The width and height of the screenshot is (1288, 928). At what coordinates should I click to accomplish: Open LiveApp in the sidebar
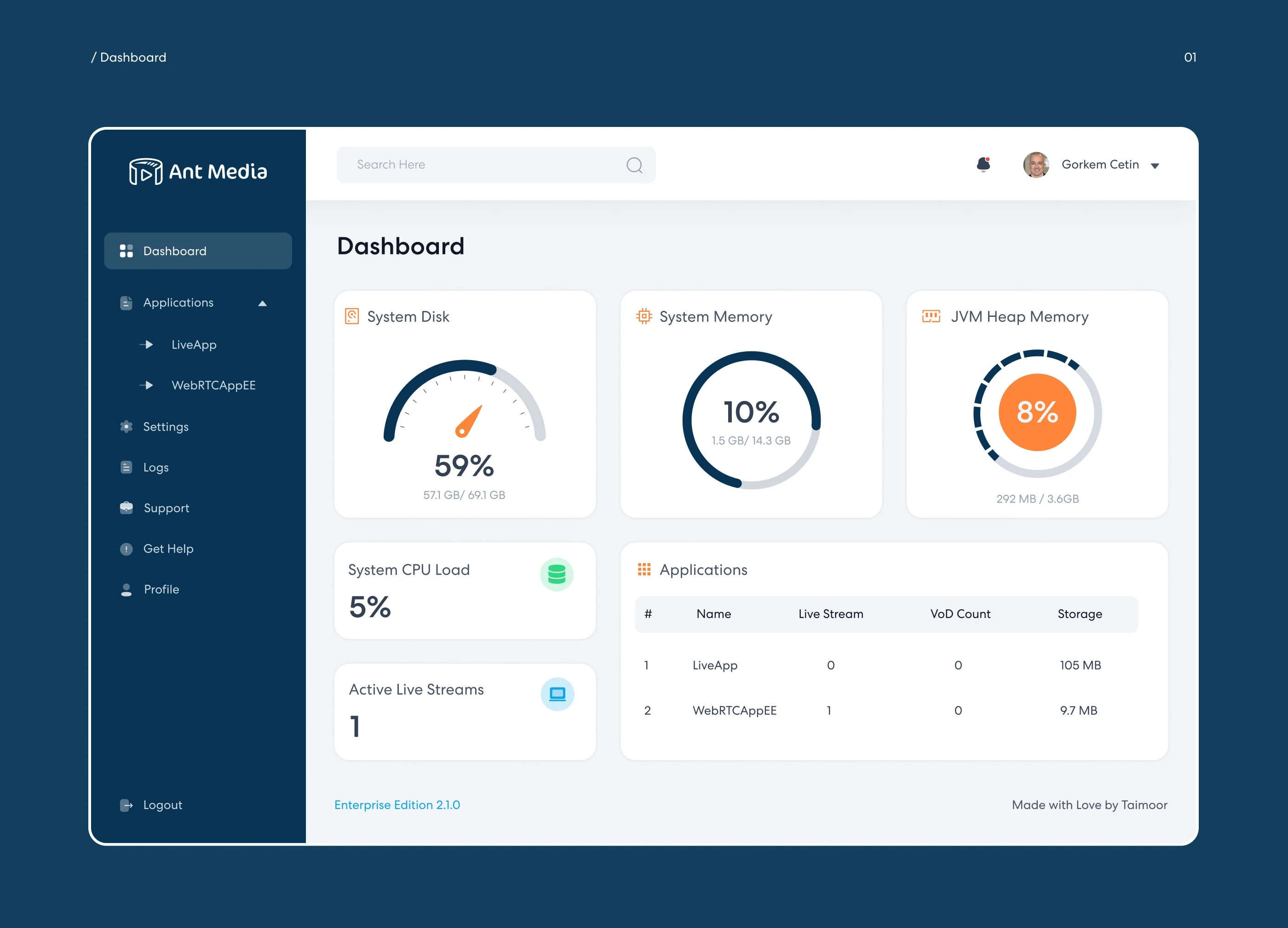[194, 344]
